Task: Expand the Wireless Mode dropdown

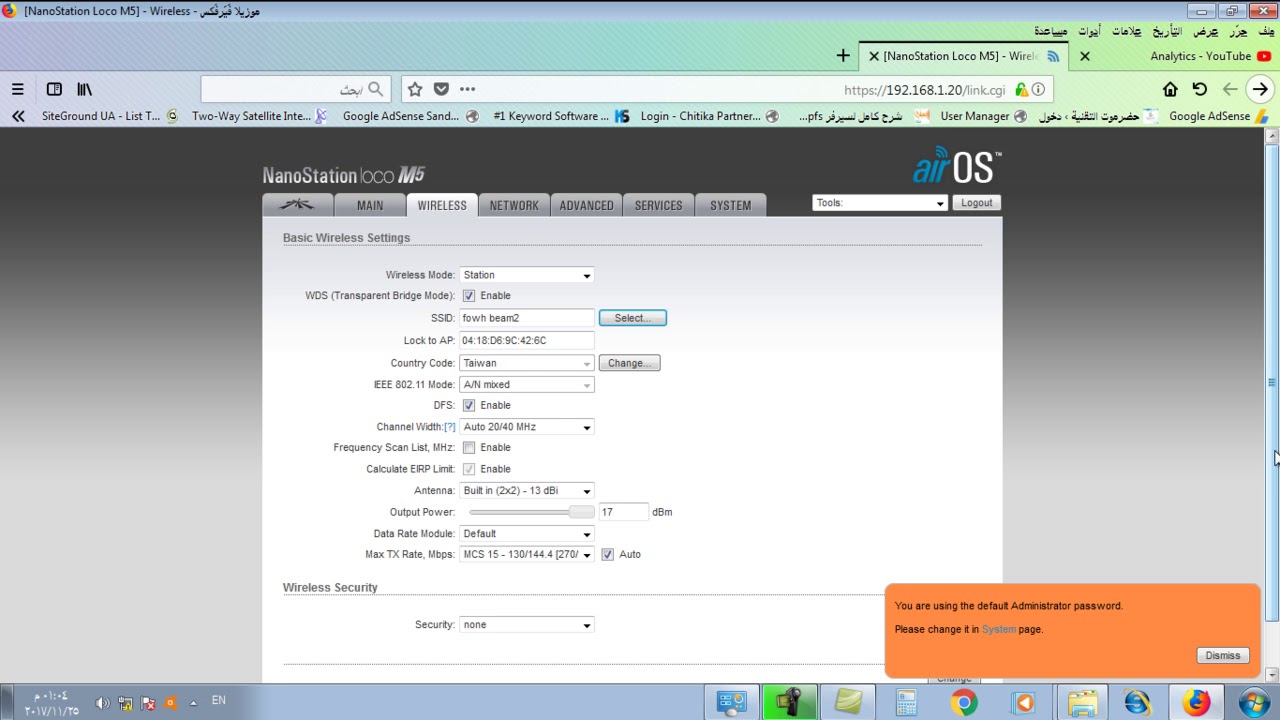Action: tap(527, 275)
